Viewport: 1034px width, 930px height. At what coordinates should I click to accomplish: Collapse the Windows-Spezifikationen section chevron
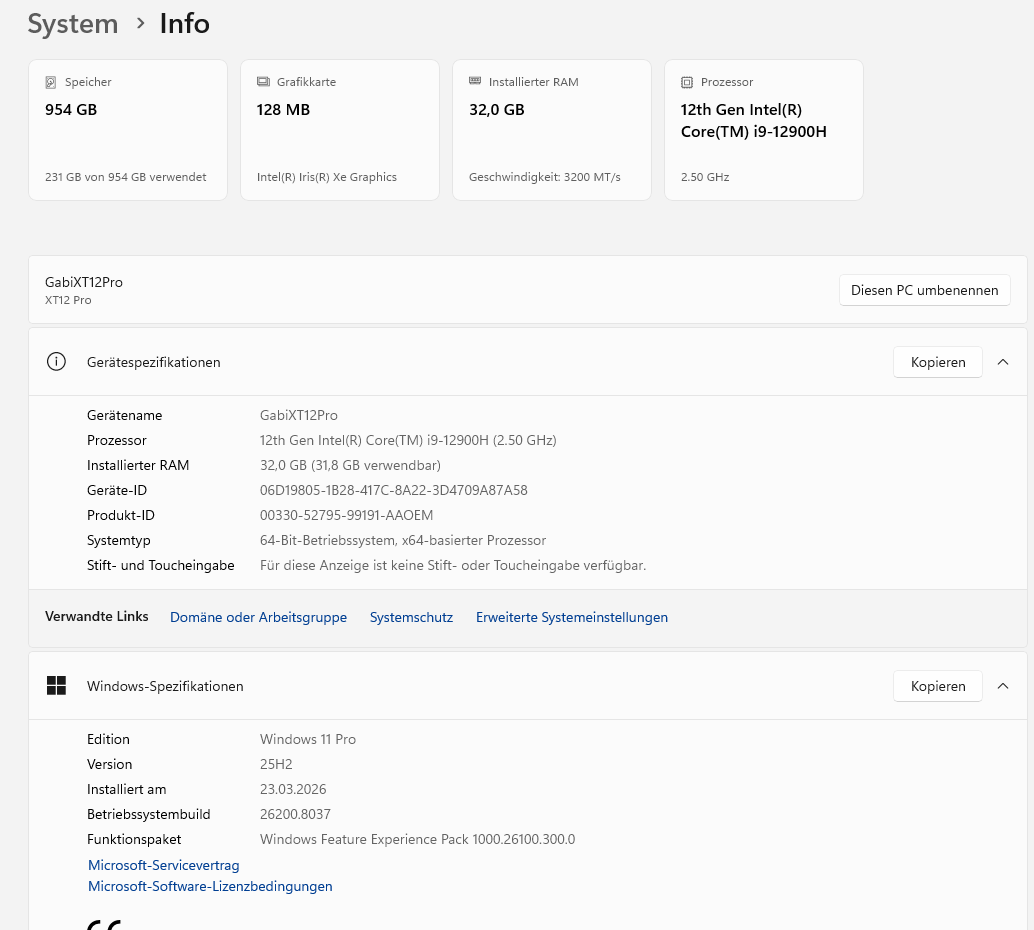(x=1003, y=686)
